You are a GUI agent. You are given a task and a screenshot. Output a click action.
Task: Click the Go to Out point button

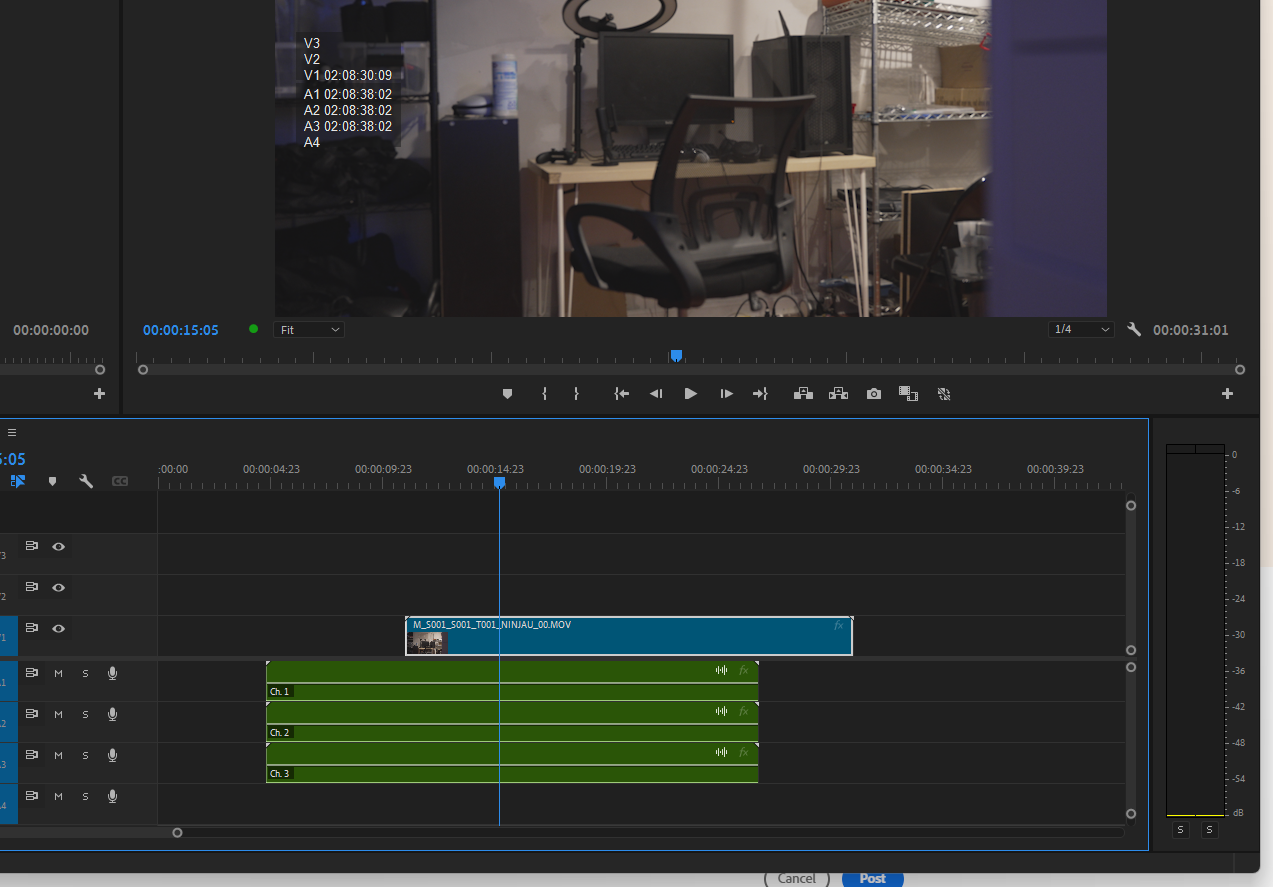tap(760, 394)
